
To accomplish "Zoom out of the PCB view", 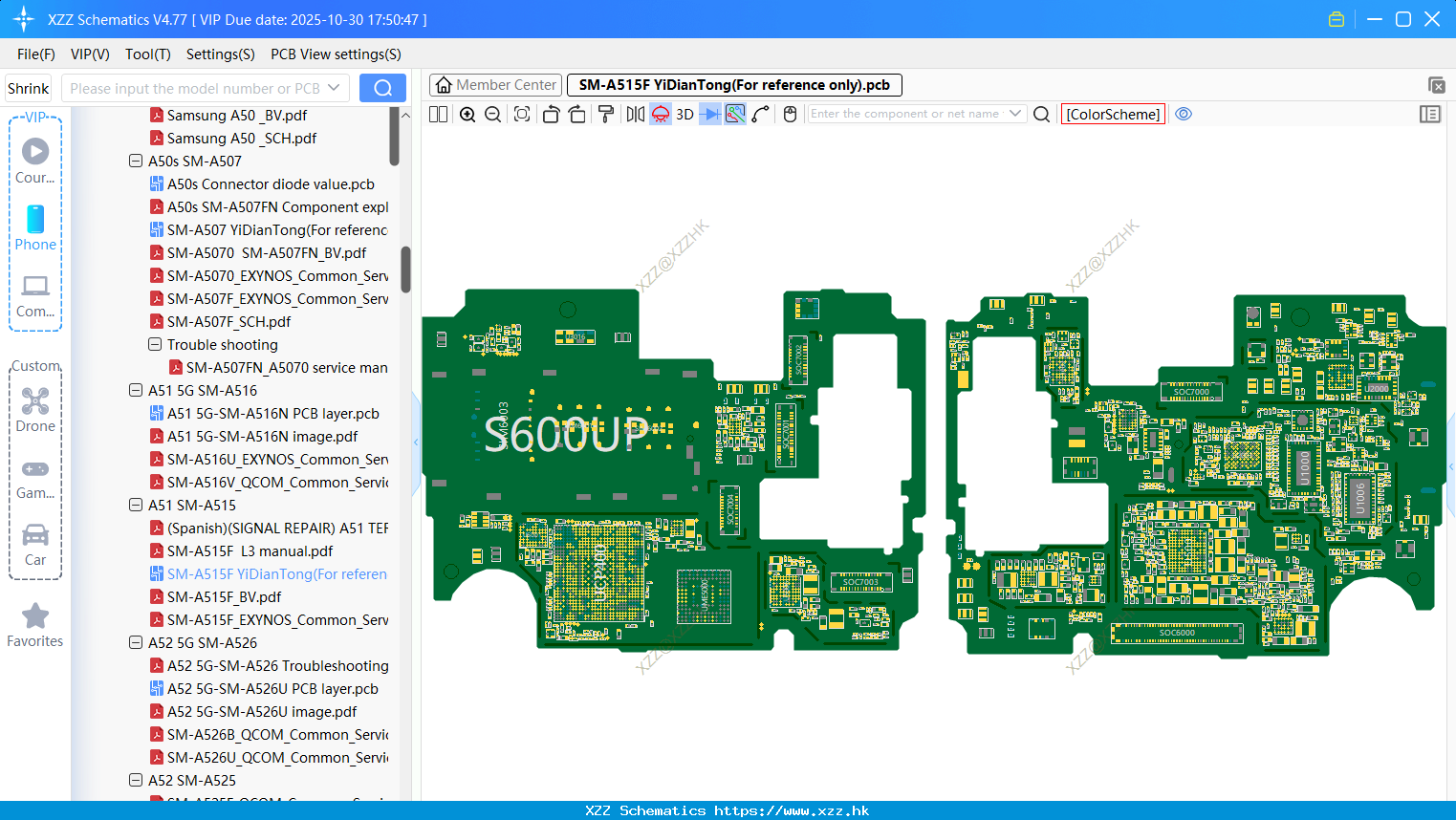I will (493, 114).
